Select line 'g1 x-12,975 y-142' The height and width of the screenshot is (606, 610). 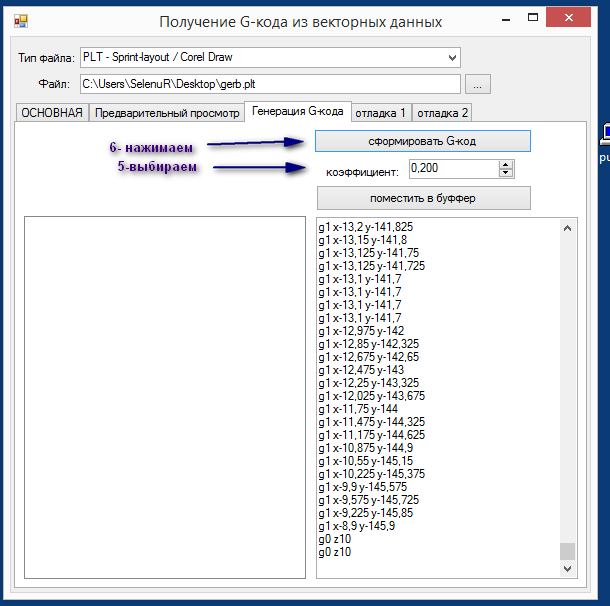pyautogui.click(x=361, y=331)
